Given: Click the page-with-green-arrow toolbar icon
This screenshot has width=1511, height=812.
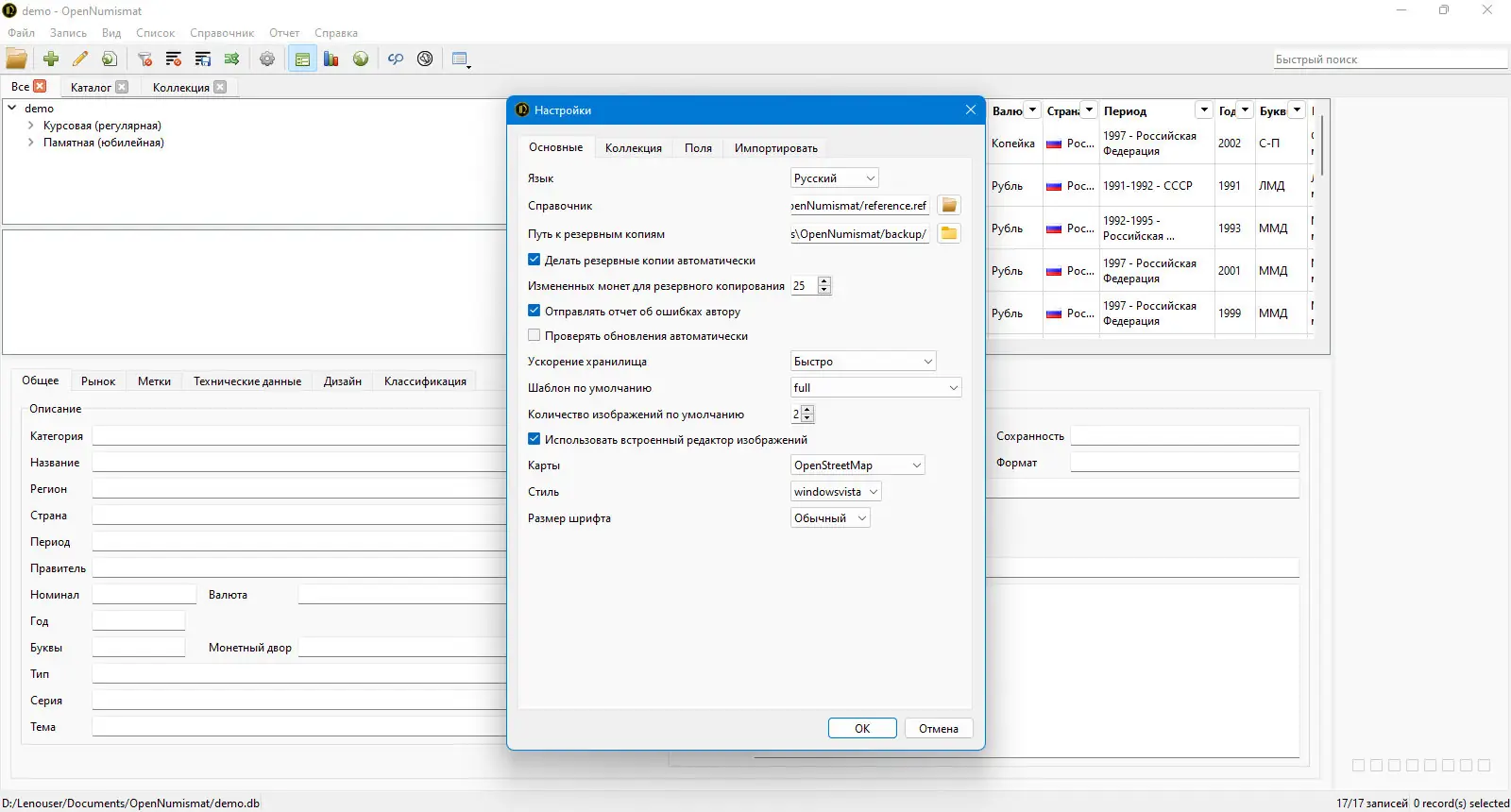Looking at the screenshot, I should [x=110, y=59].
